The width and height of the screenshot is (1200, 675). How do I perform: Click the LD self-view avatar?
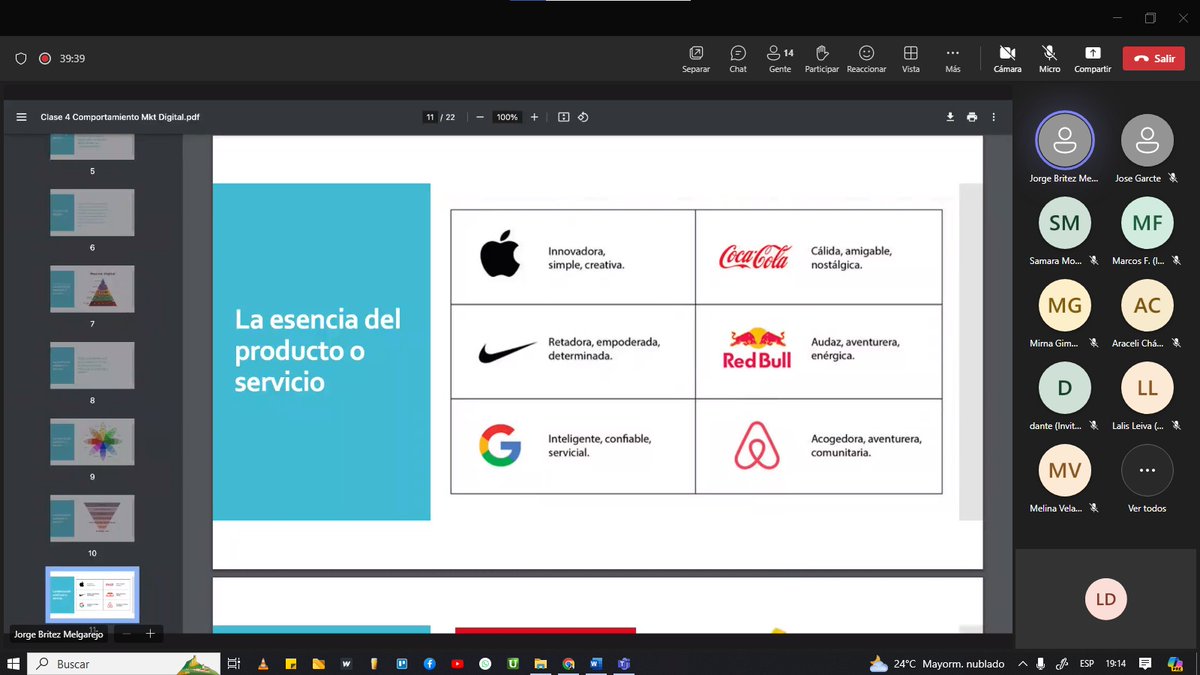pos(1105,599)
